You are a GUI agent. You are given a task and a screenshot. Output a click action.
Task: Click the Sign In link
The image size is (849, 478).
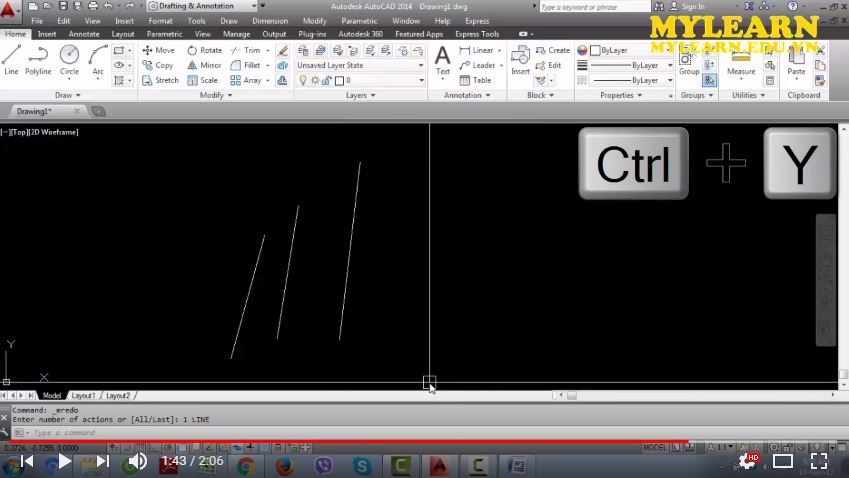[x=693, y=6]
